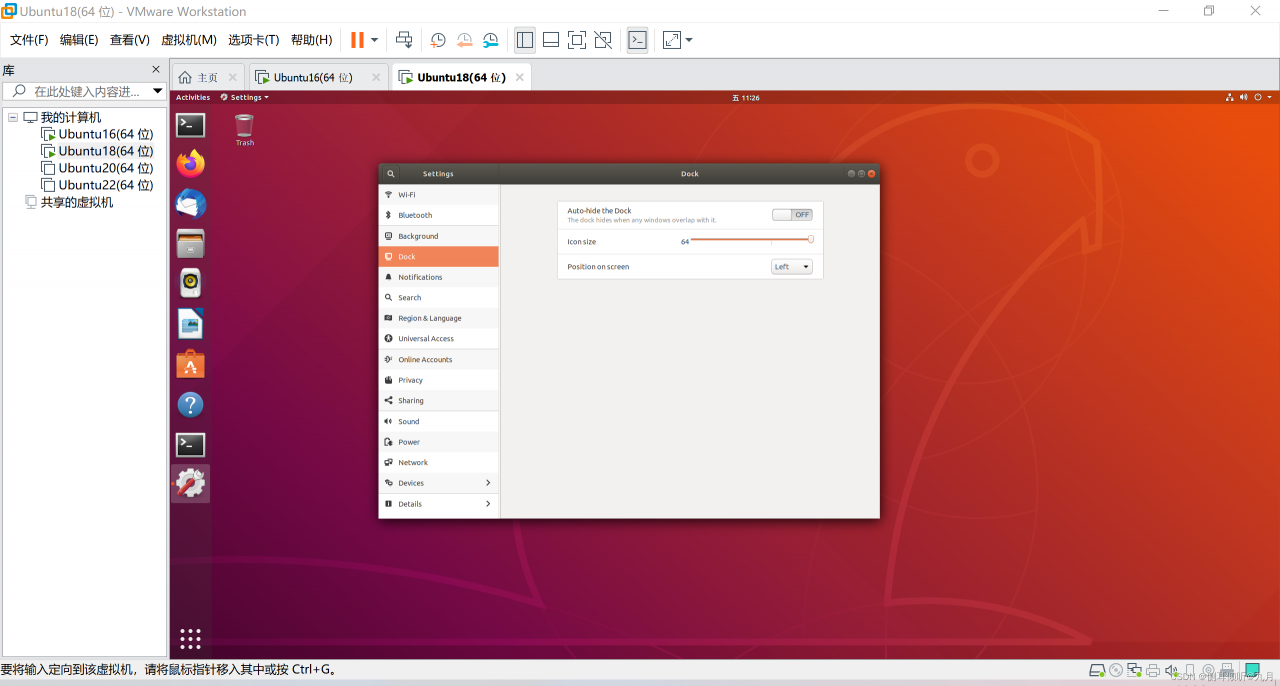Click the Trash icon on desktop

tap(245, 129)
